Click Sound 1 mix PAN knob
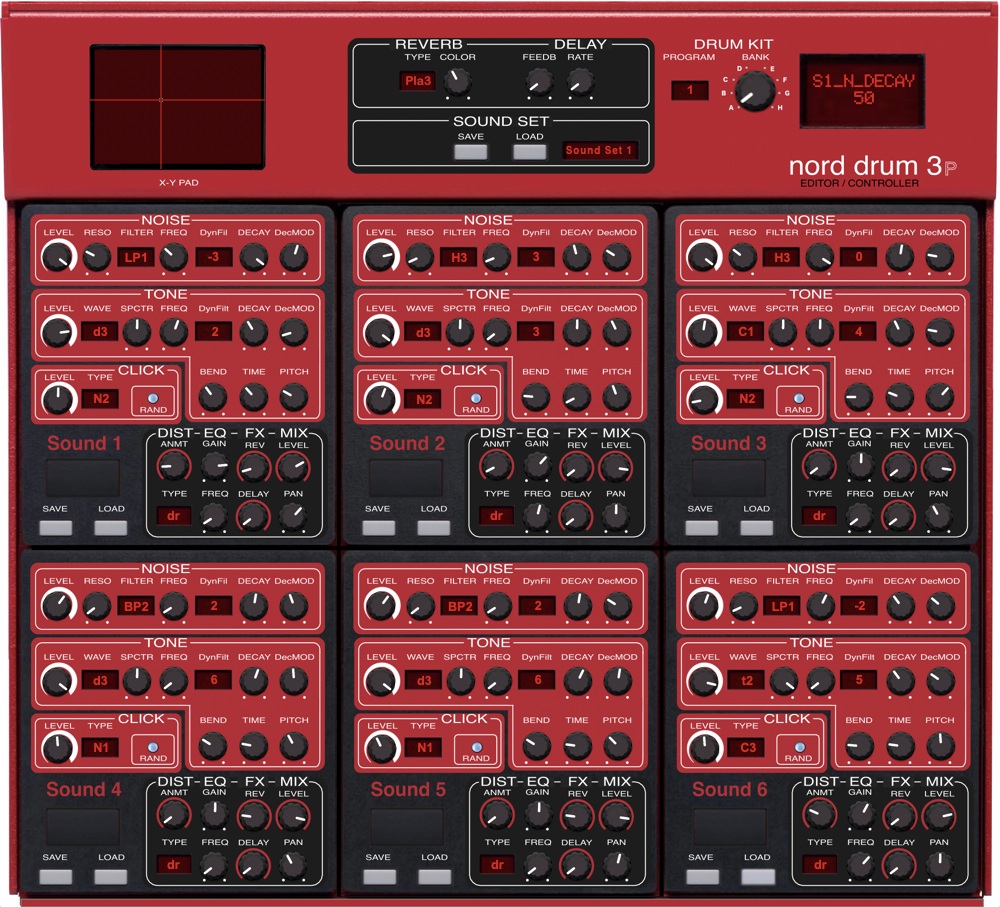Screen dimensions: 1000x907 (293, 517)
